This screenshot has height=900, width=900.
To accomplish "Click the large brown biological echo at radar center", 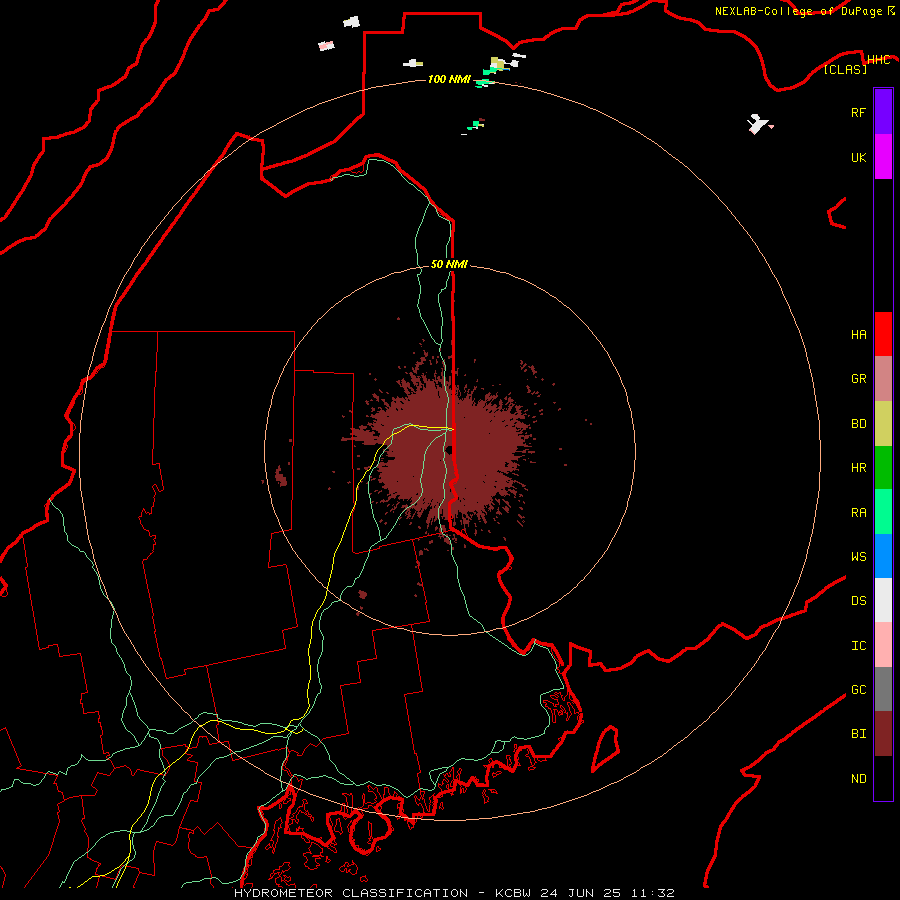I will 451,453.
